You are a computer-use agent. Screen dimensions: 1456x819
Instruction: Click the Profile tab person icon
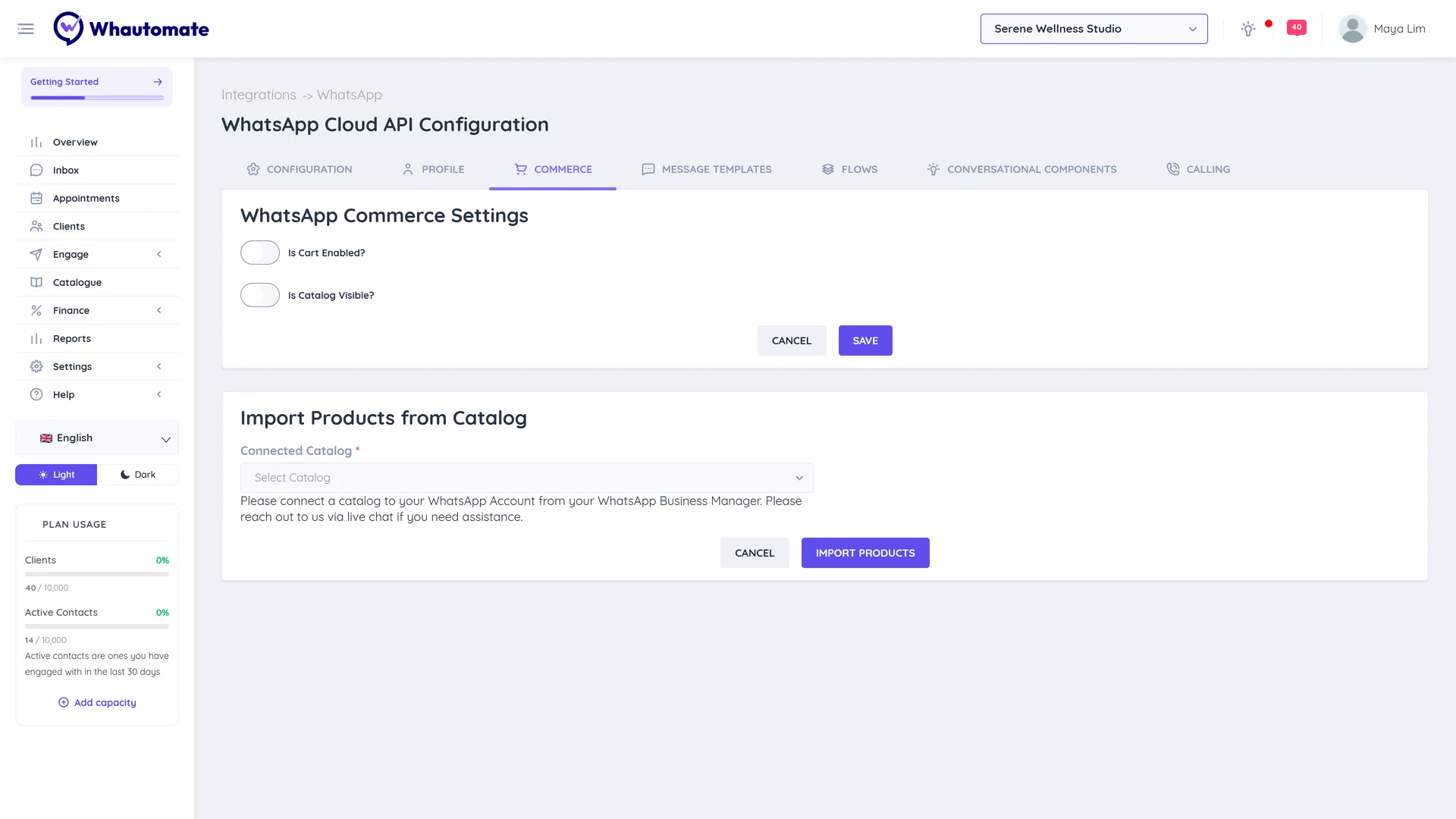[408, 169]
